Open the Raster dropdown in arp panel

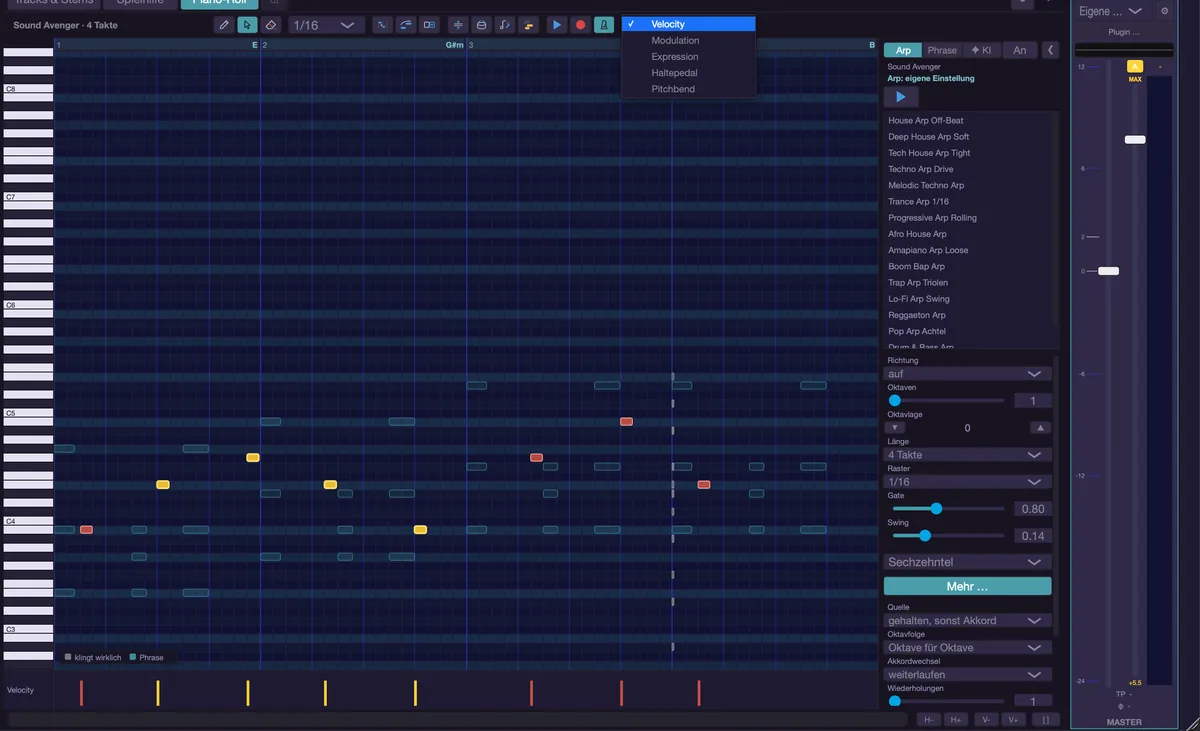click(x=967, y=482)
